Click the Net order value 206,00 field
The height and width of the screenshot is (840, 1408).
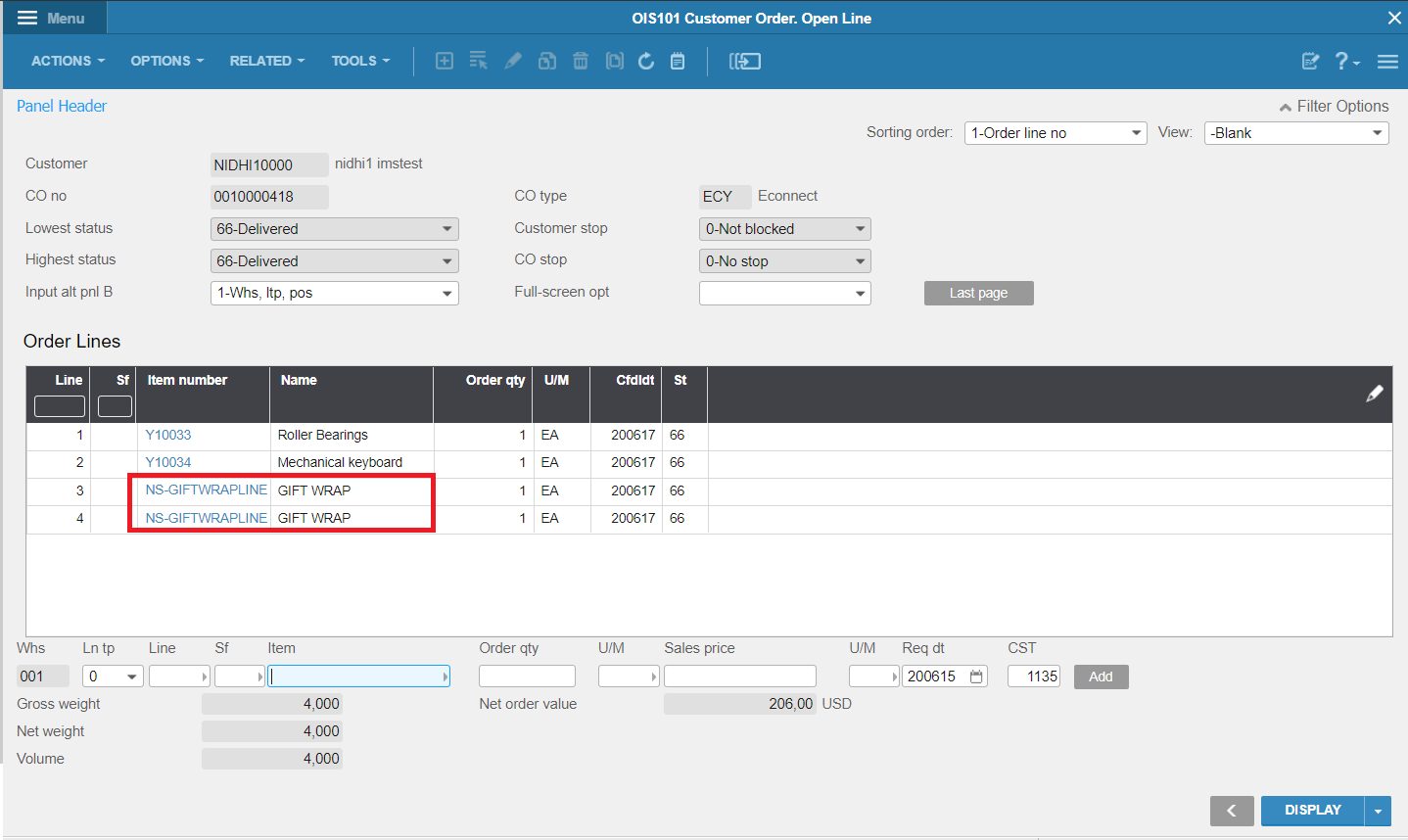[x=739, y=704]
